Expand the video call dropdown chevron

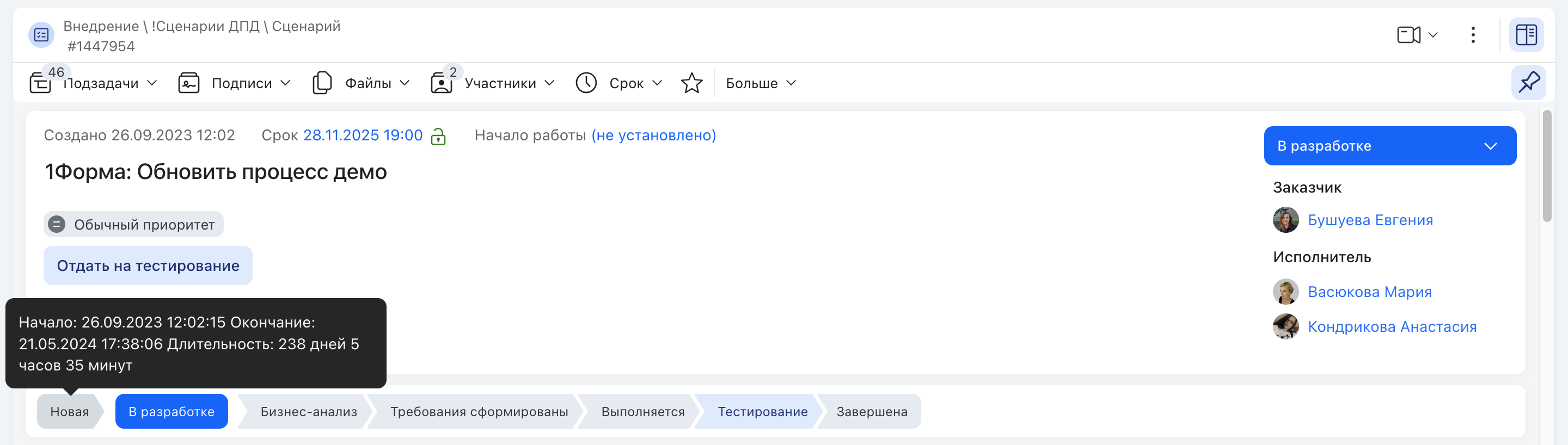(1433, 35)
